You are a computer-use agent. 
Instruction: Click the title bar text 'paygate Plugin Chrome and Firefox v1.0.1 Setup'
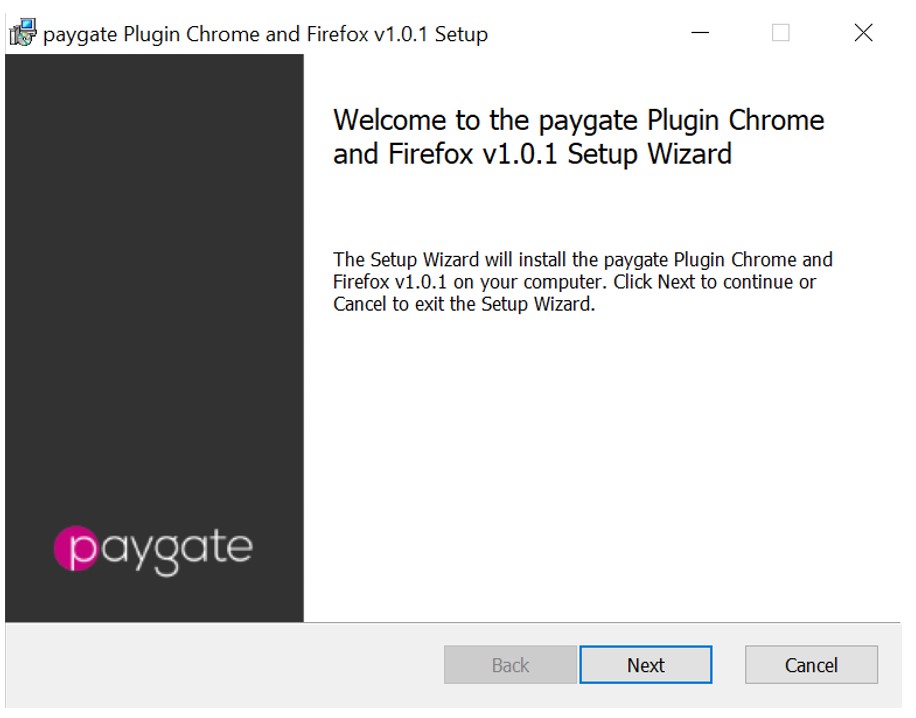265,34
